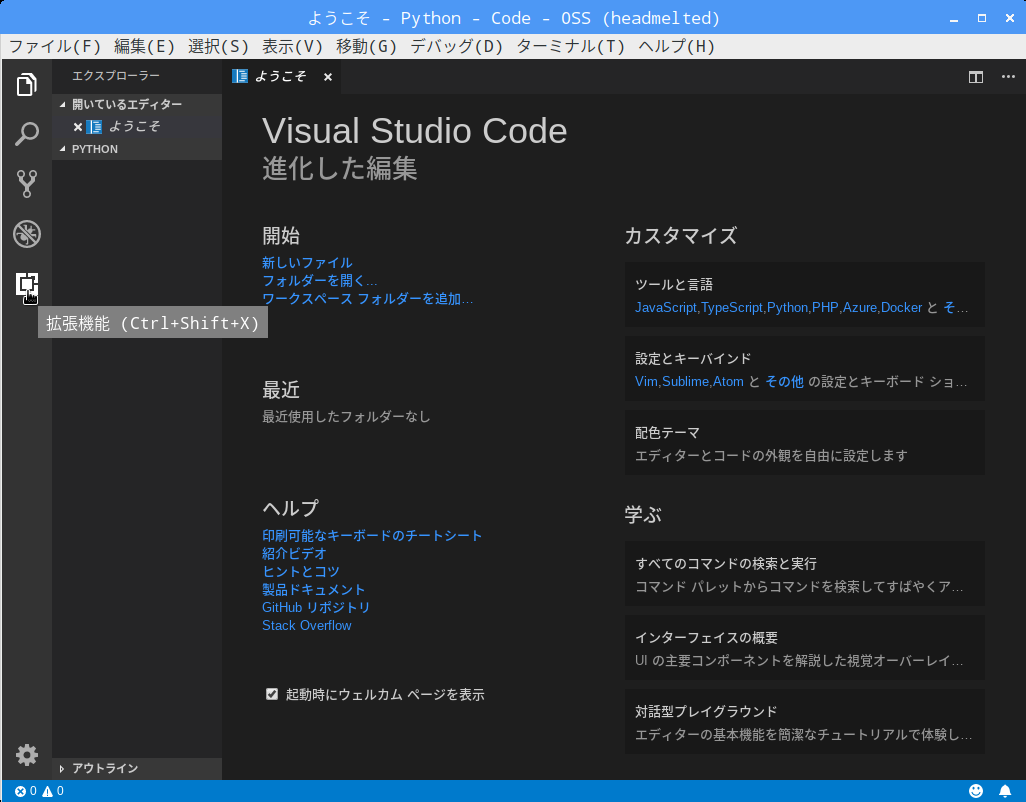Open the 移動(G) menu
1026x802 pixels.
(x=366, y=46)
